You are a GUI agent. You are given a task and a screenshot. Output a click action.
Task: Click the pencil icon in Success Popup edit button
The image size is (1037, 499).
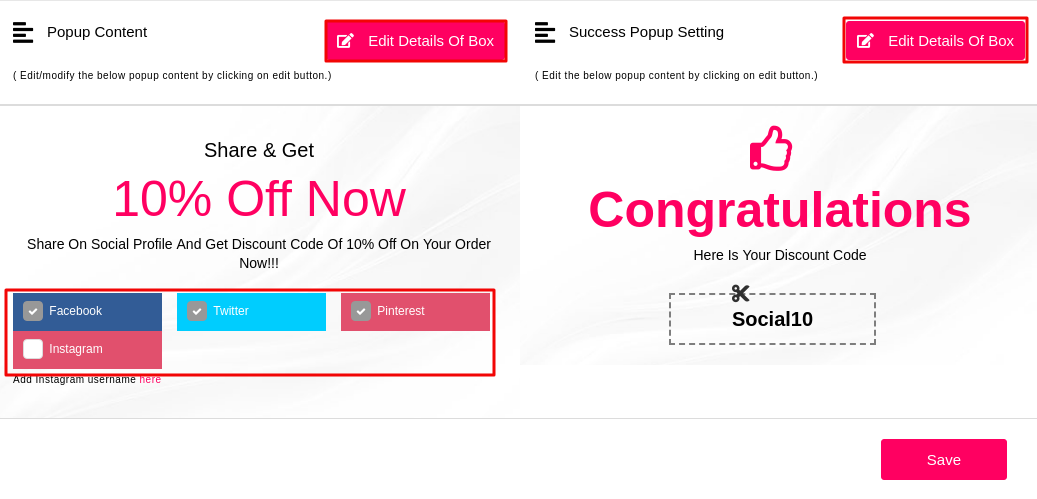[865, 41]
